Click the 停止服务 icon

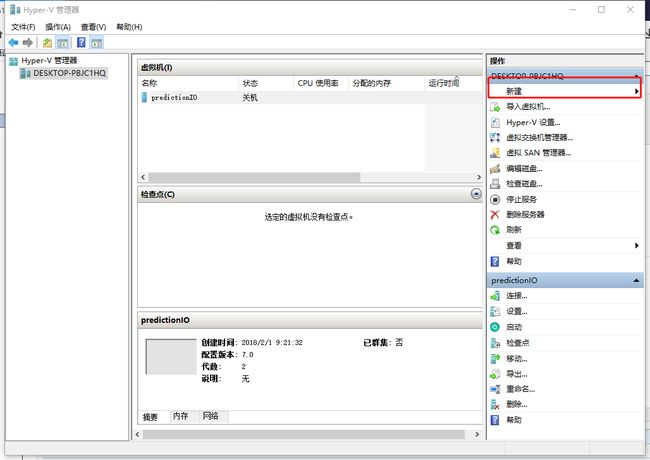(495, 199)
